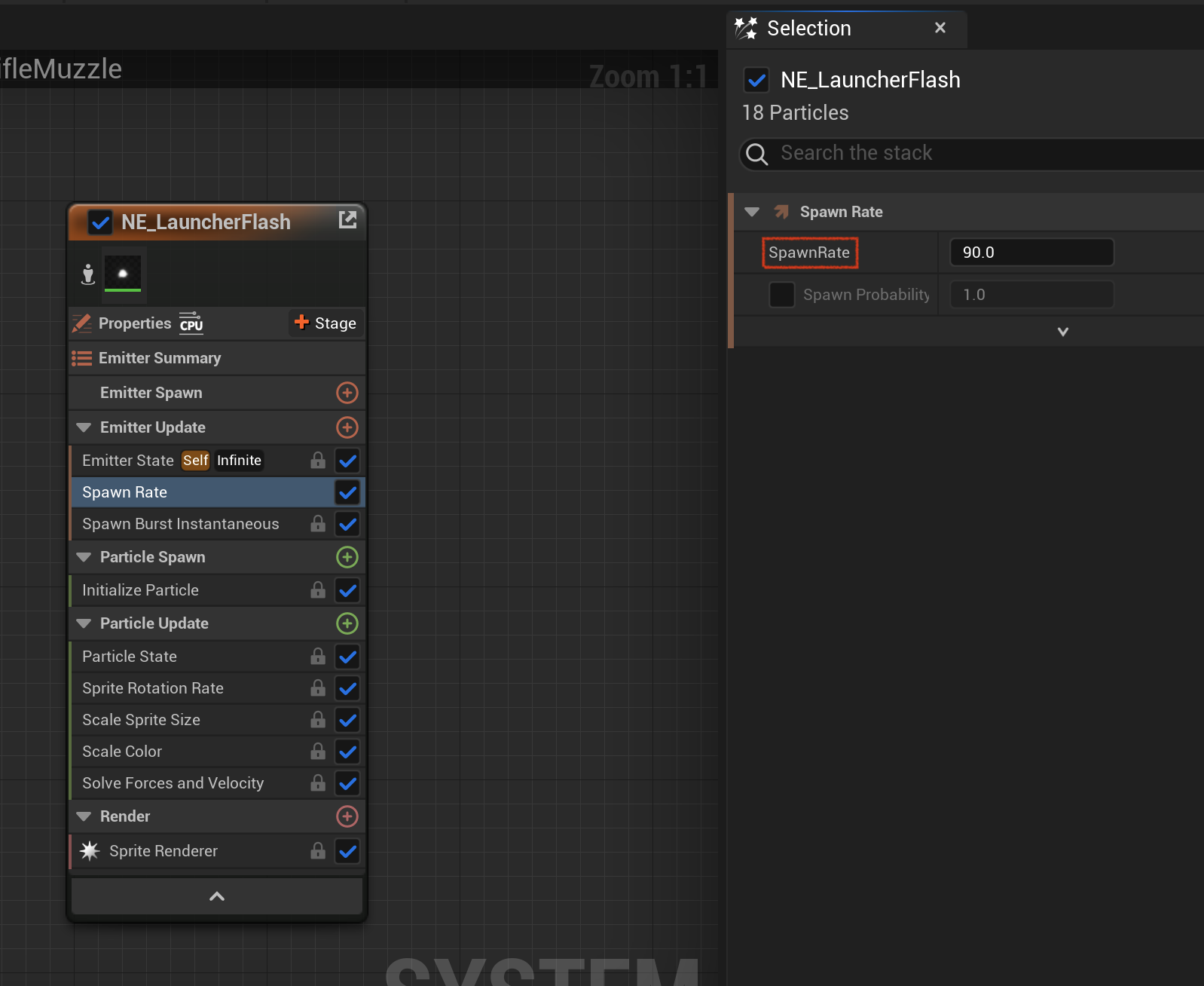Click Sprite Renderer star icon

point(90,851)
